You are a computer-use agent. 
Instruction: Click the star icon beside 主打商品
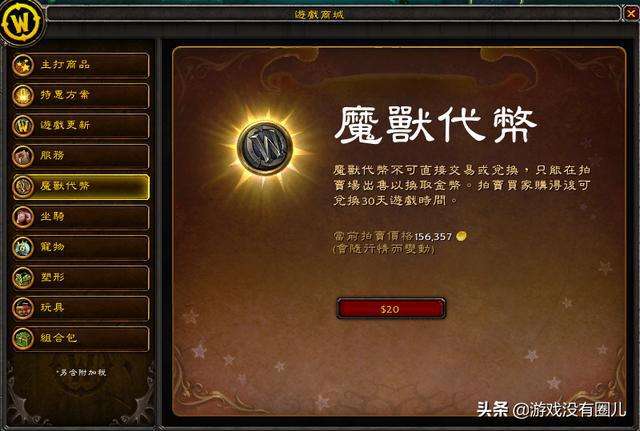pos(23,65)
